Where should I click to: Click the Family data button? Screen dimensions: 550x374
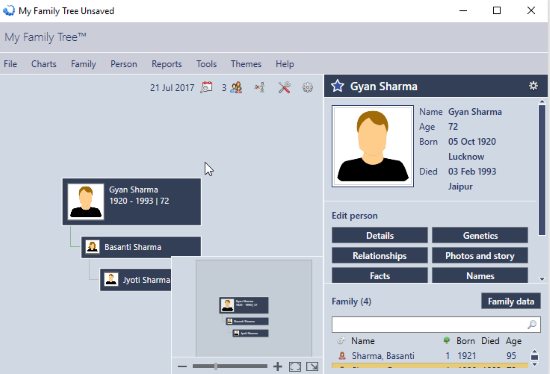point(511,301)
